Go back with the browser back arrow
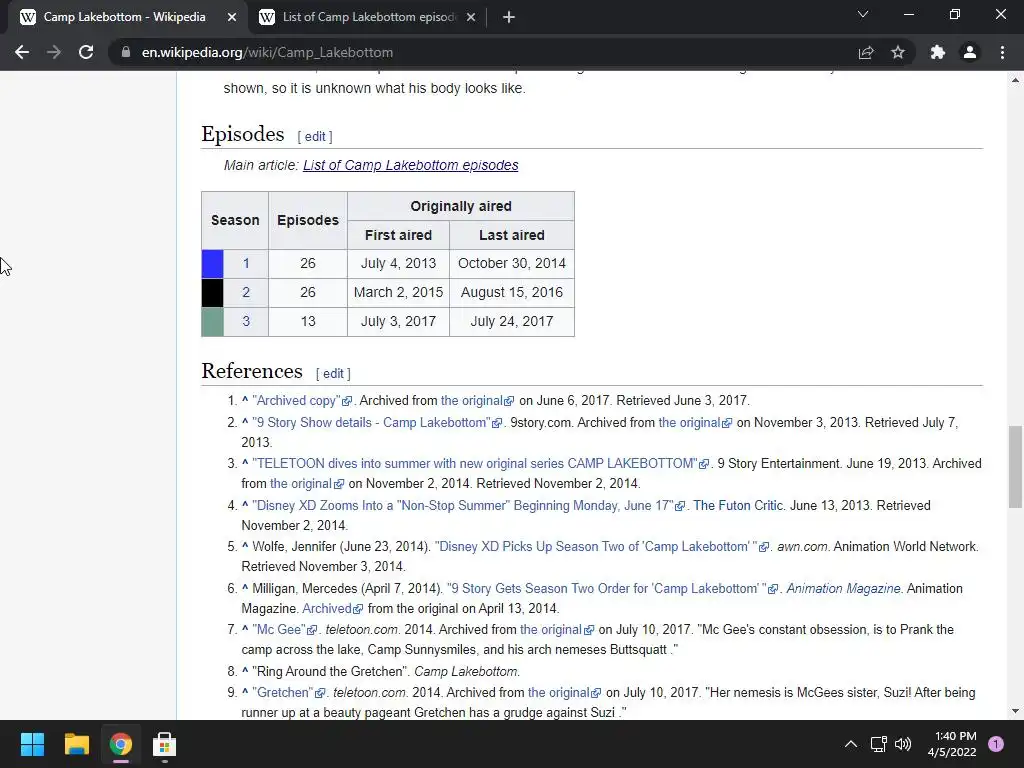 [22, 52]
